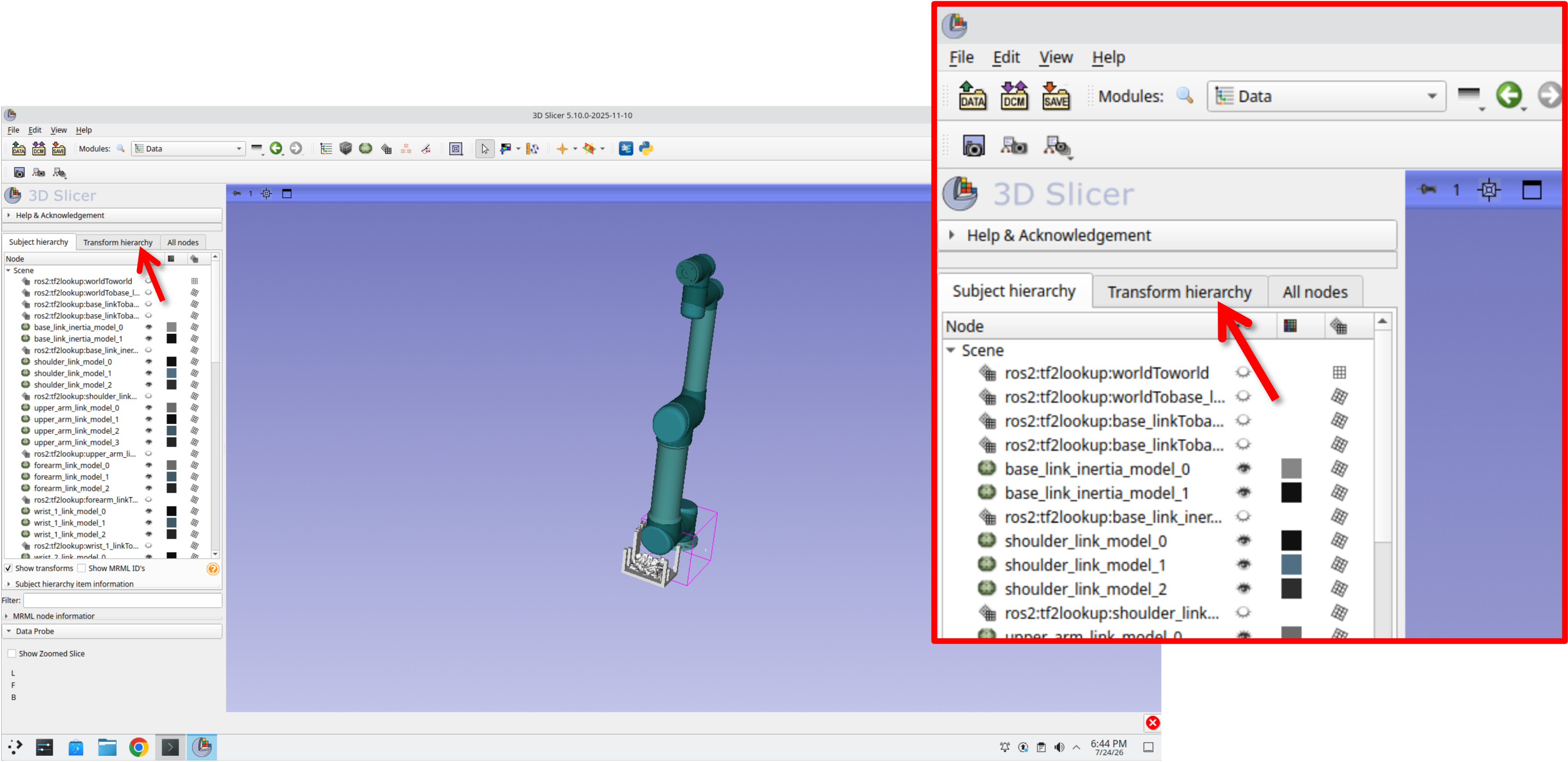Open the slice intersections dropdown arrow
This screenshot has height=762, width=1568.
click(603, 149)
